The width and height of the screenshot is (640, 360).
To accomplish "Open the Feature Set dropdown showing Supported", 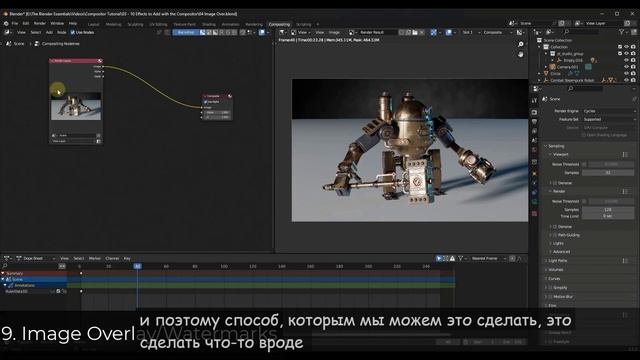I will click(609, 119).
